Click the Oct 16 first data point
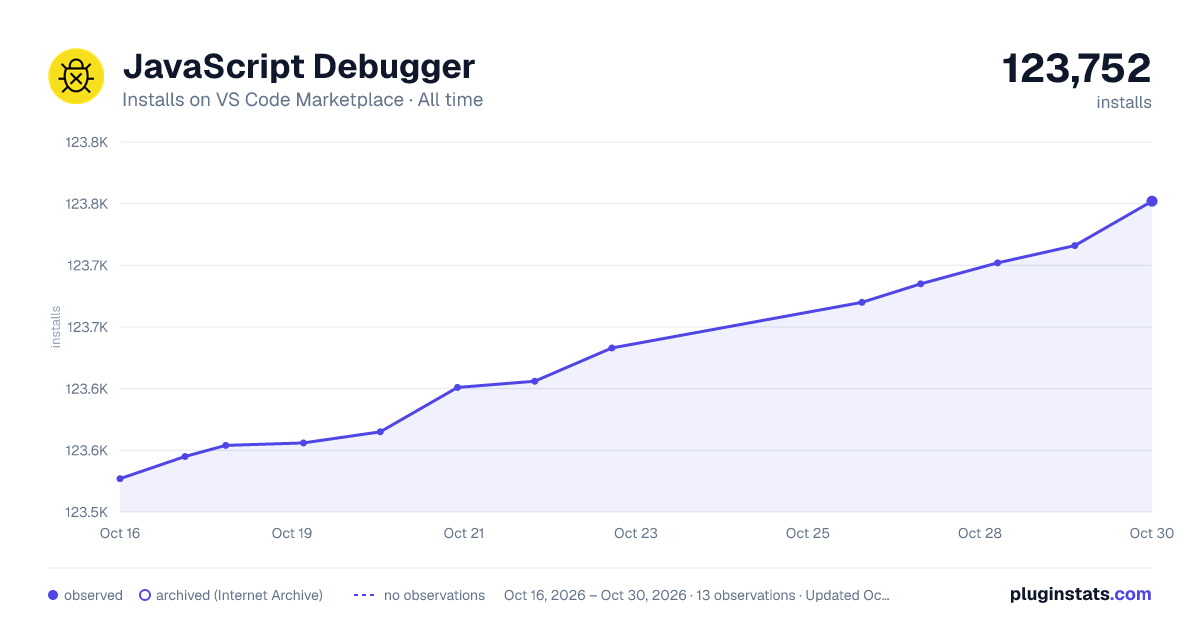Image resolution: width=1200 pixels, height=630 pixels. click(x=120, y=479)
